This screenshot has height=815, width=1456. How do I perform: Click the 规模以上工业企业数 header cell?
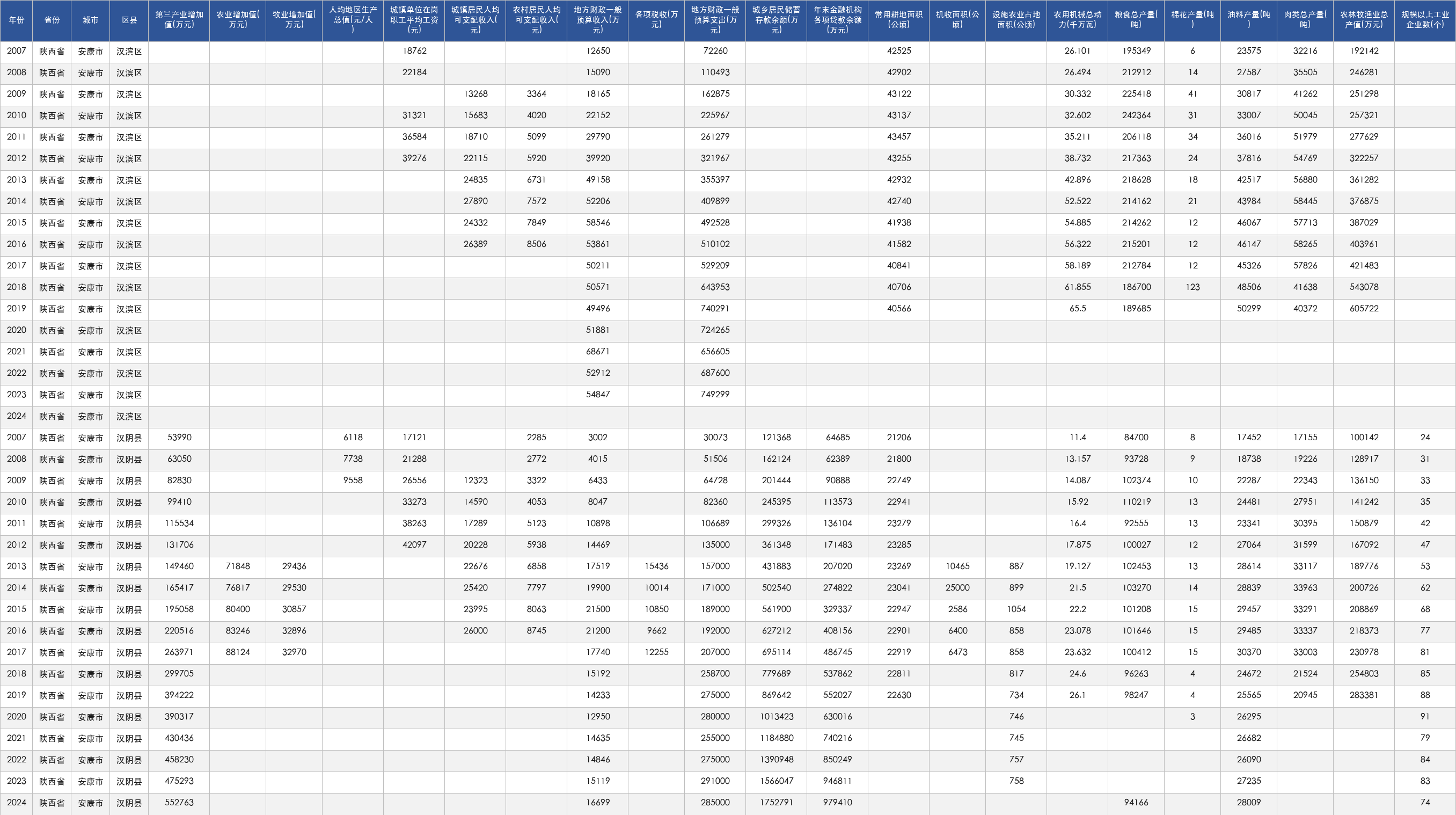click(1425, 20)
